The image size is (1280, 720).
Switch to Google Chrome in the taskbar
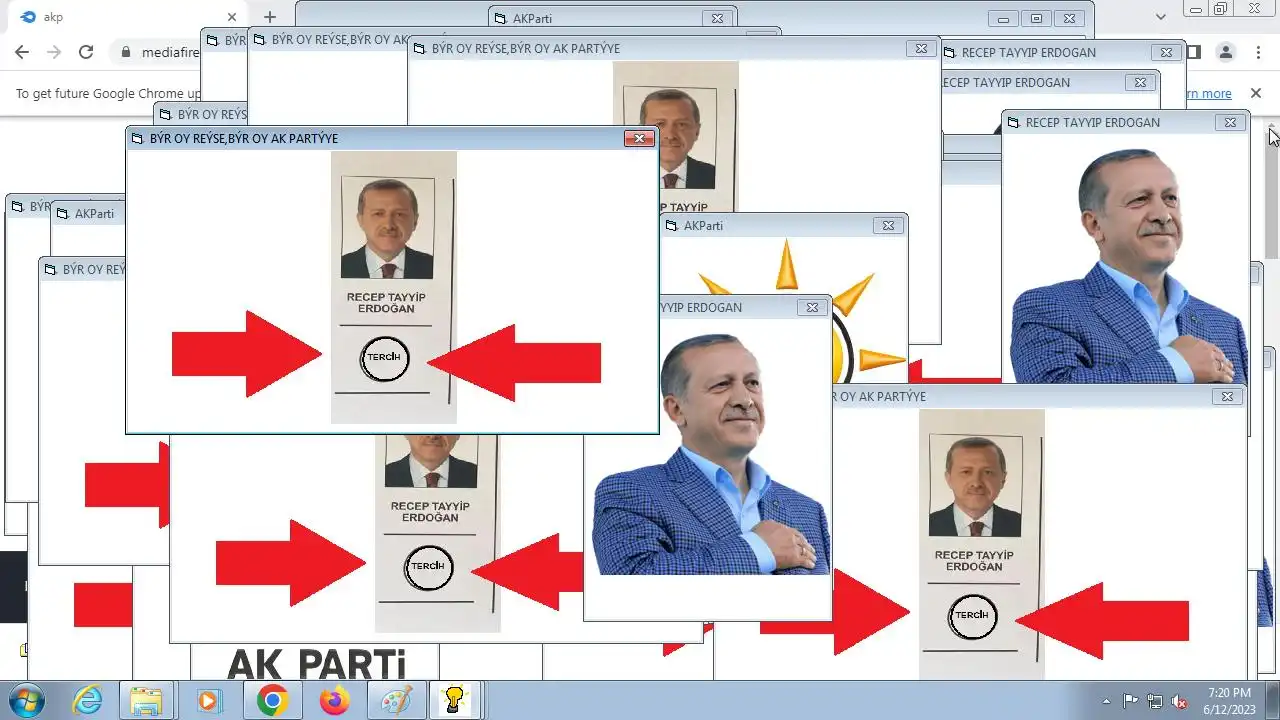point(272,701)
